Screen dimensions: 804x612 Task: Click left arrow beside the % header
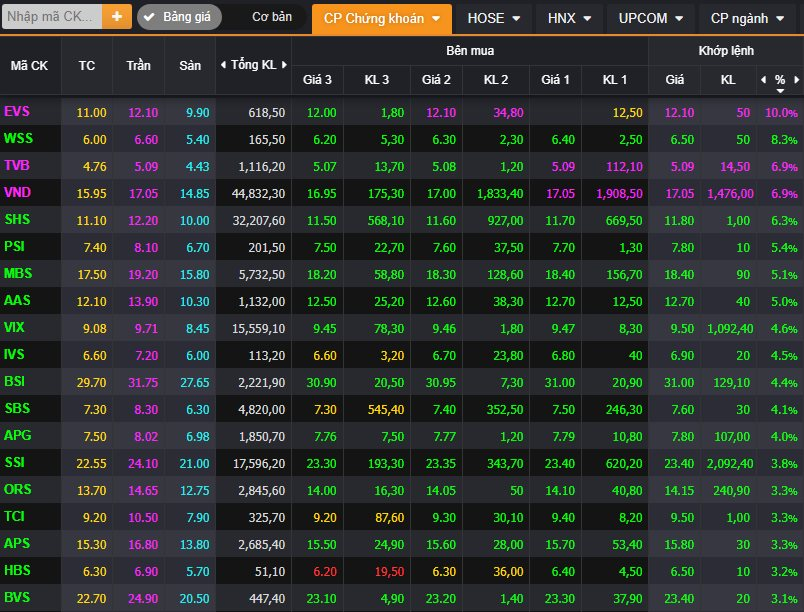pos(763,79)
